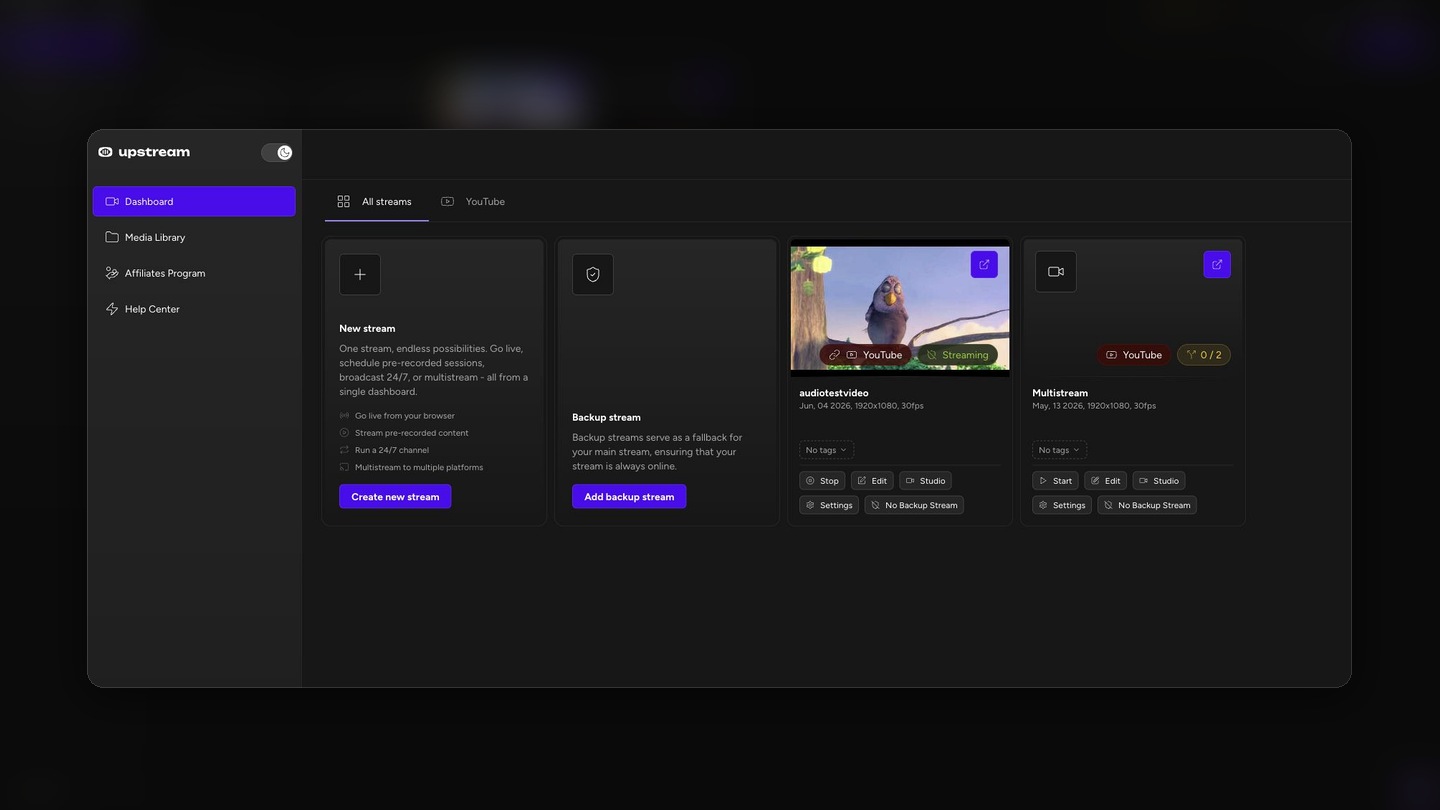Click the 'May, 13 2026, 1920x1080, 30fps' text

1094,406
